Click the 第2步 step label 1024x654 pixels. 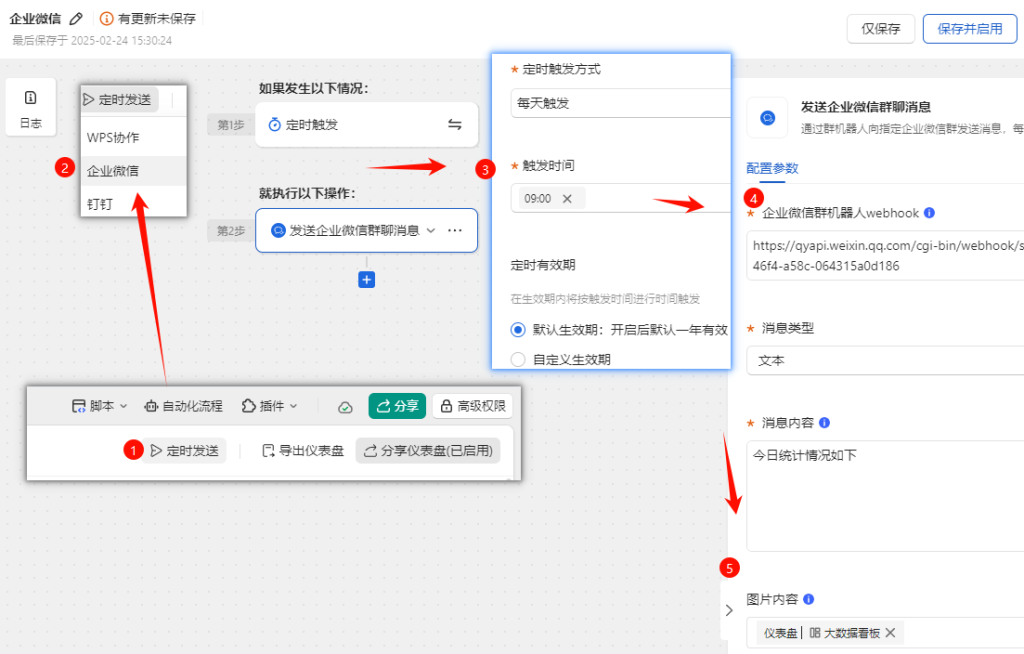tap(231, 231)
